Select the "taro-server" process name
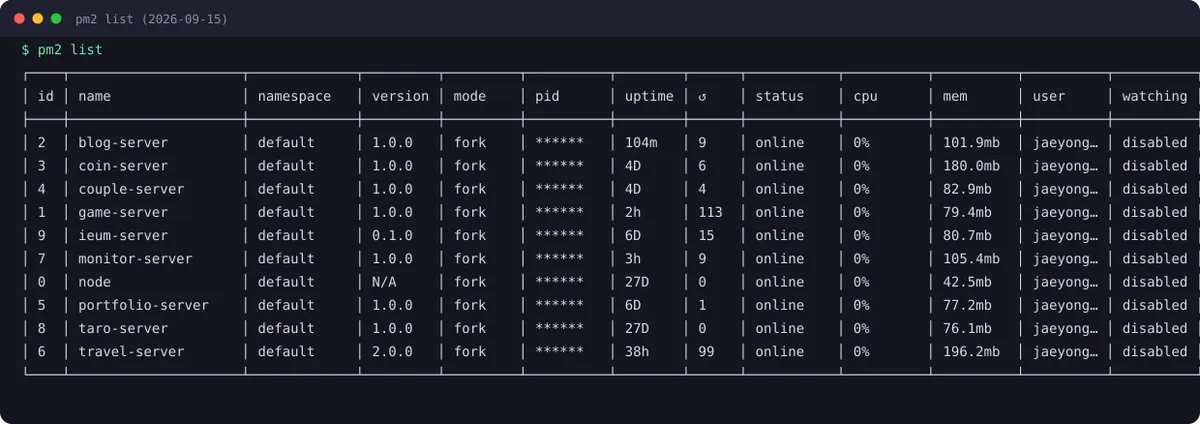1200x424 pixels. (123, 328)
